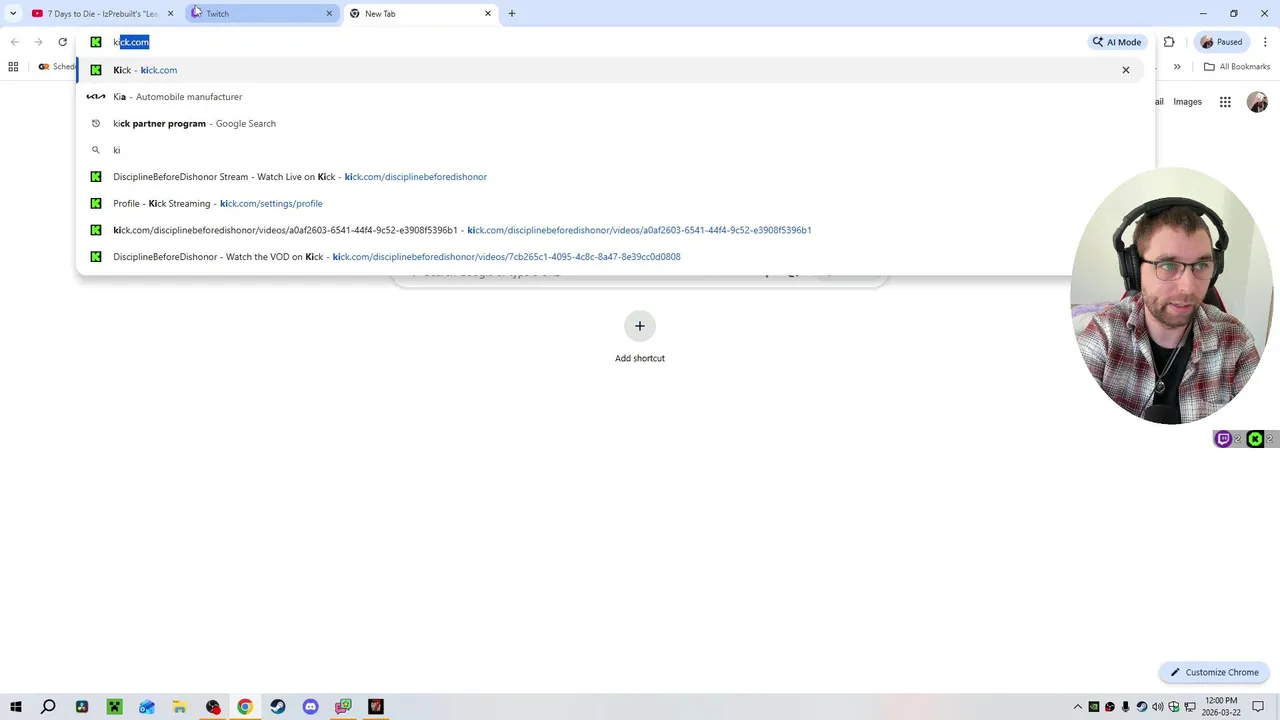Click the AI Mode button in the omnibox
Screen dimensions: 1280x720
pos(1117,42)
